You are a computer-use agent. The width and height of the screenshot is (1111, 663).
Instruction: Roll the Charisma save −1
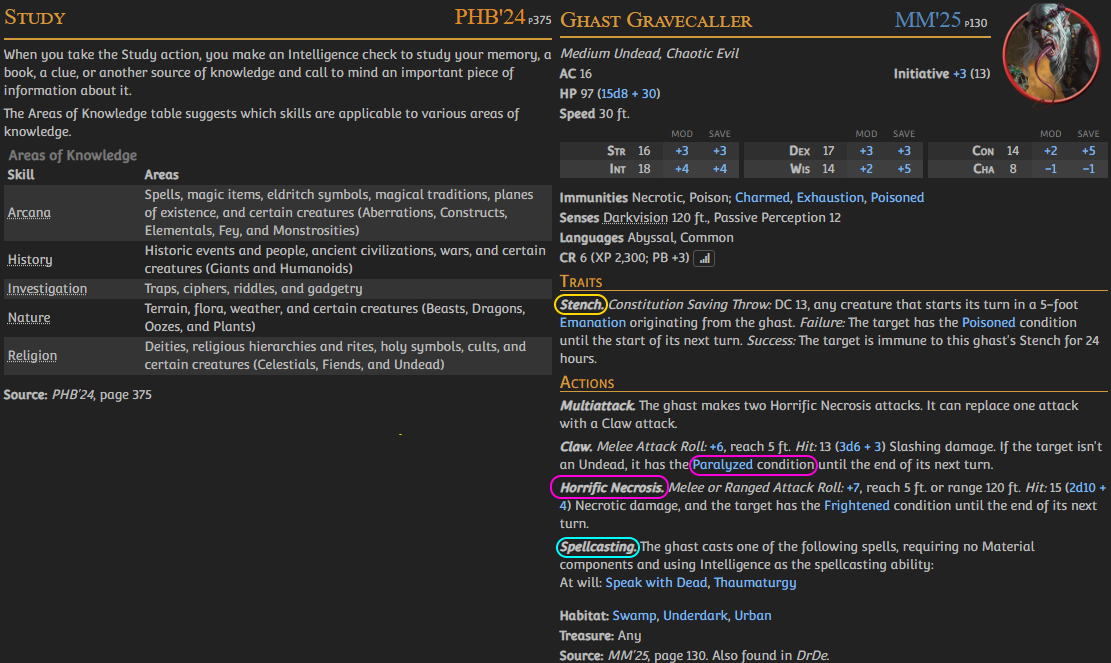[1088, 169]
